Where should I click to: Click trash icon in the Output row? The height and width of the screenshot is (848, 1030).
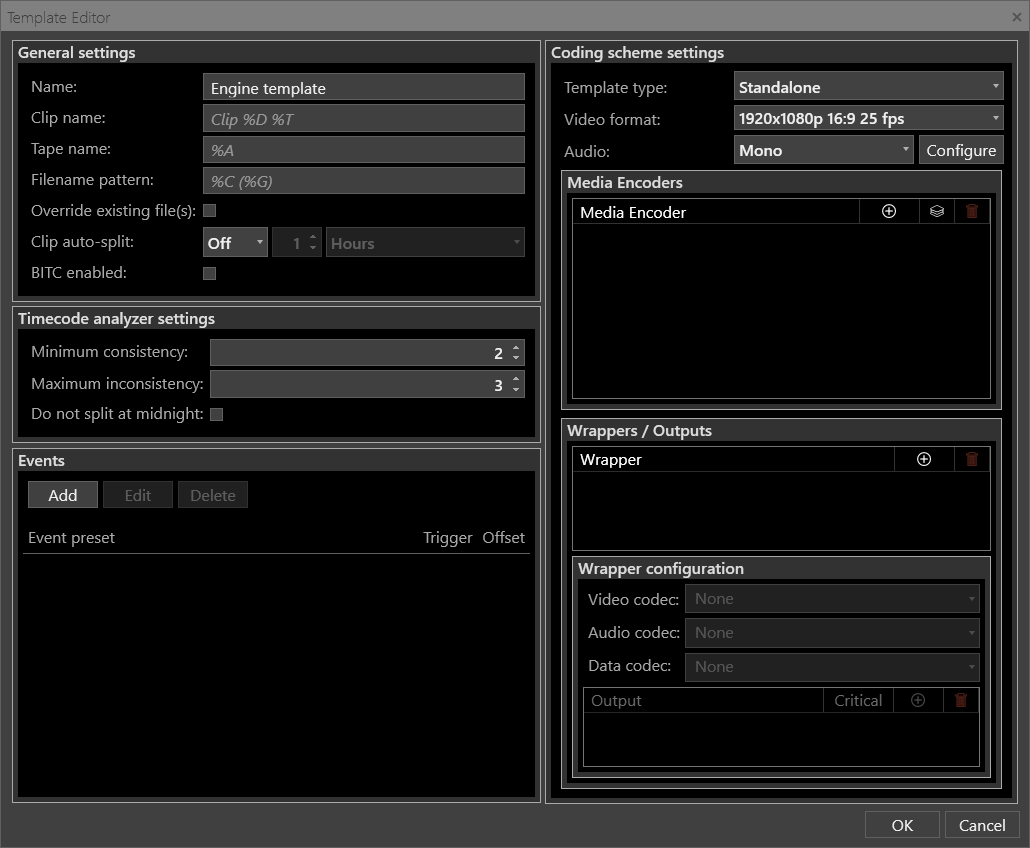tap(961, 700)
